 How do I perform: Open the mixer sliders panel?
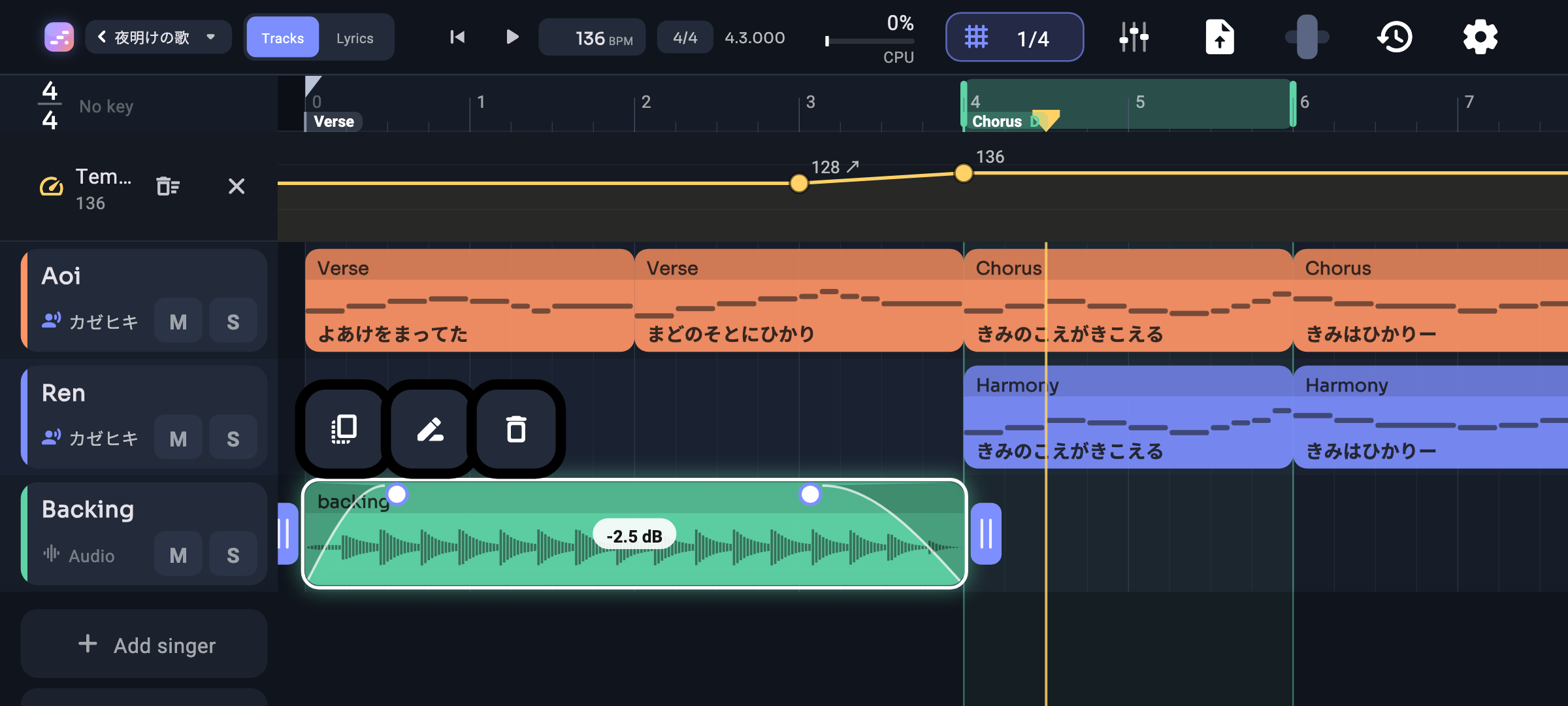point(1134,37)
